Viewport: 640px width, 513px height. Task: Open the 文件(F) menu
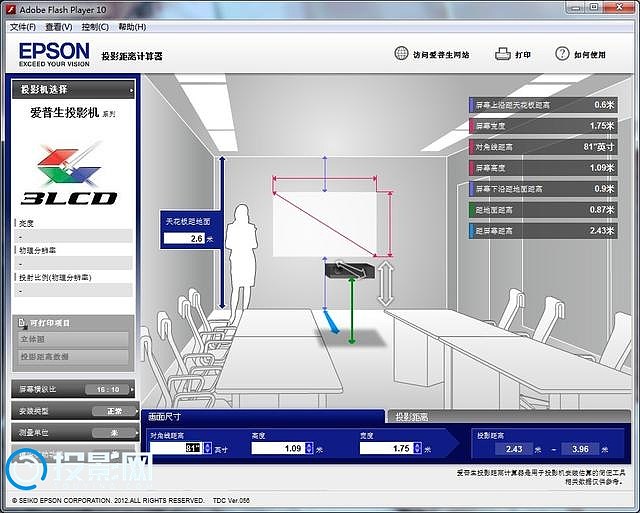click(23, 27)
